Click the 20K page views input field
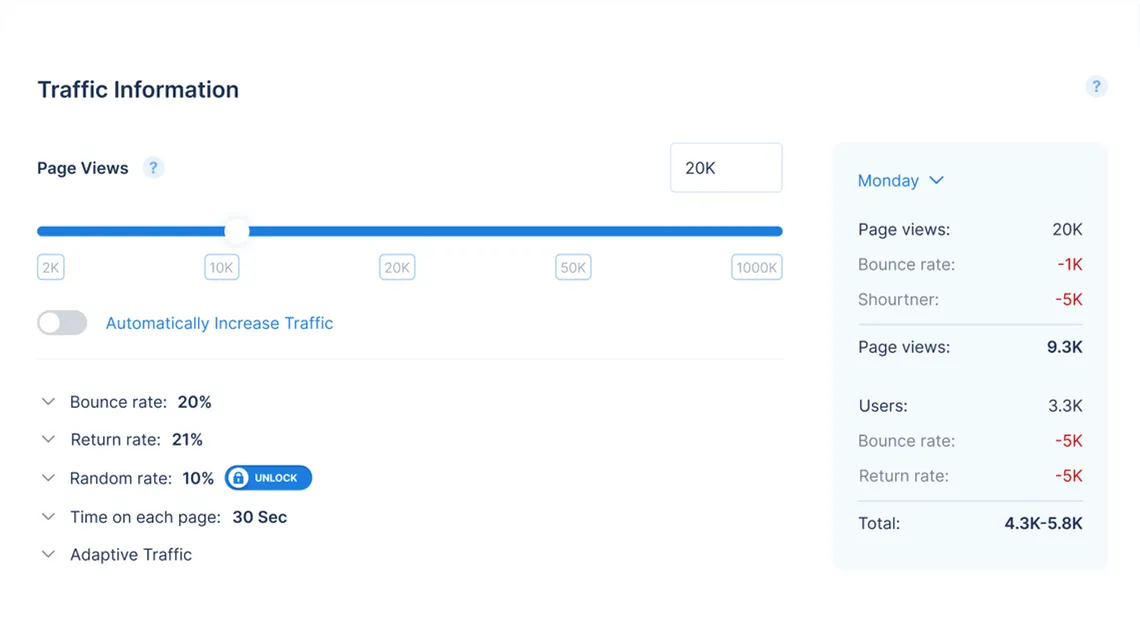 [x=726, y=167]
